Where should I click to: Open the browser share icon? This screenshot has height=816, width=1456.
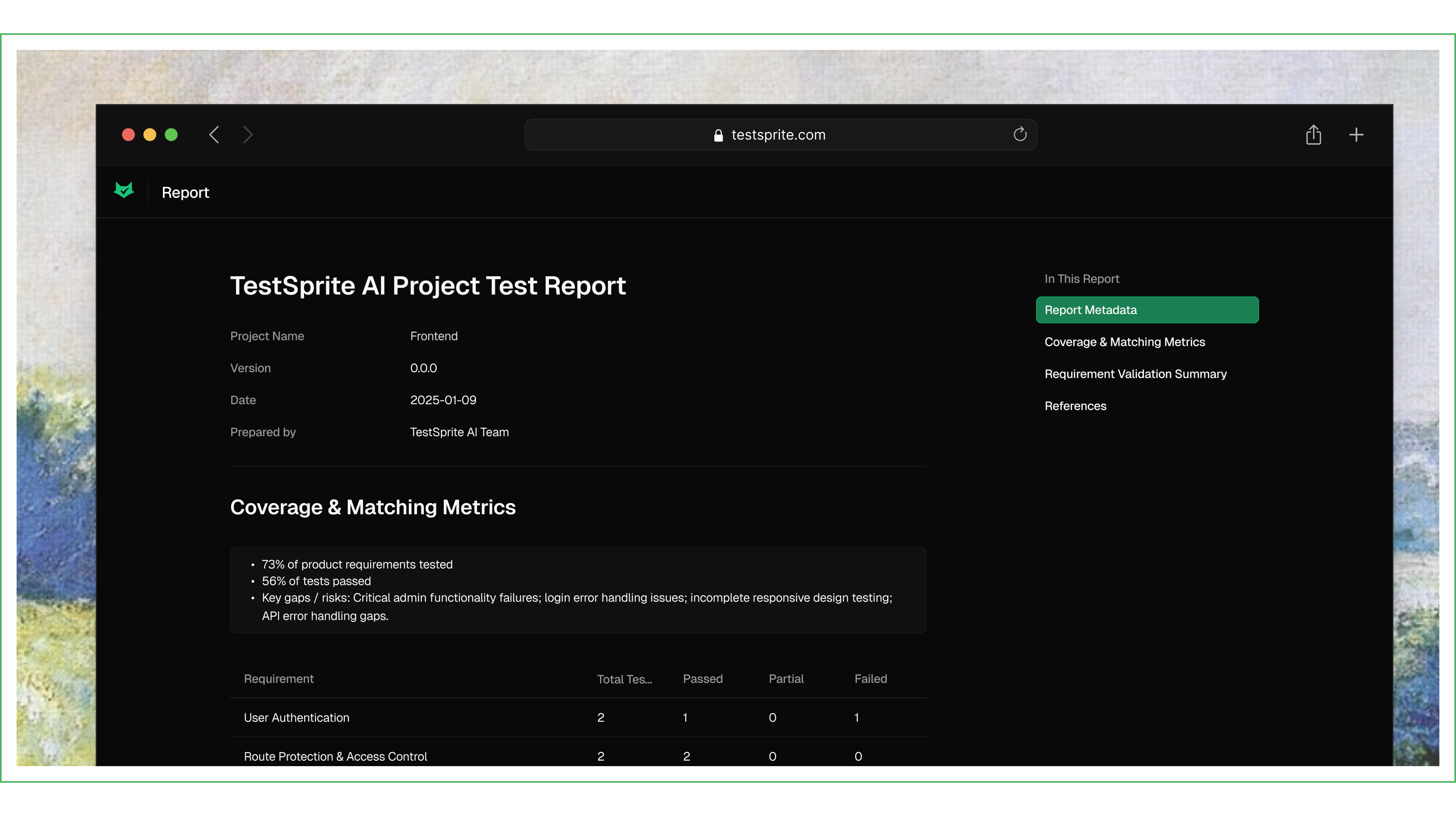[x=1313, y=135]
